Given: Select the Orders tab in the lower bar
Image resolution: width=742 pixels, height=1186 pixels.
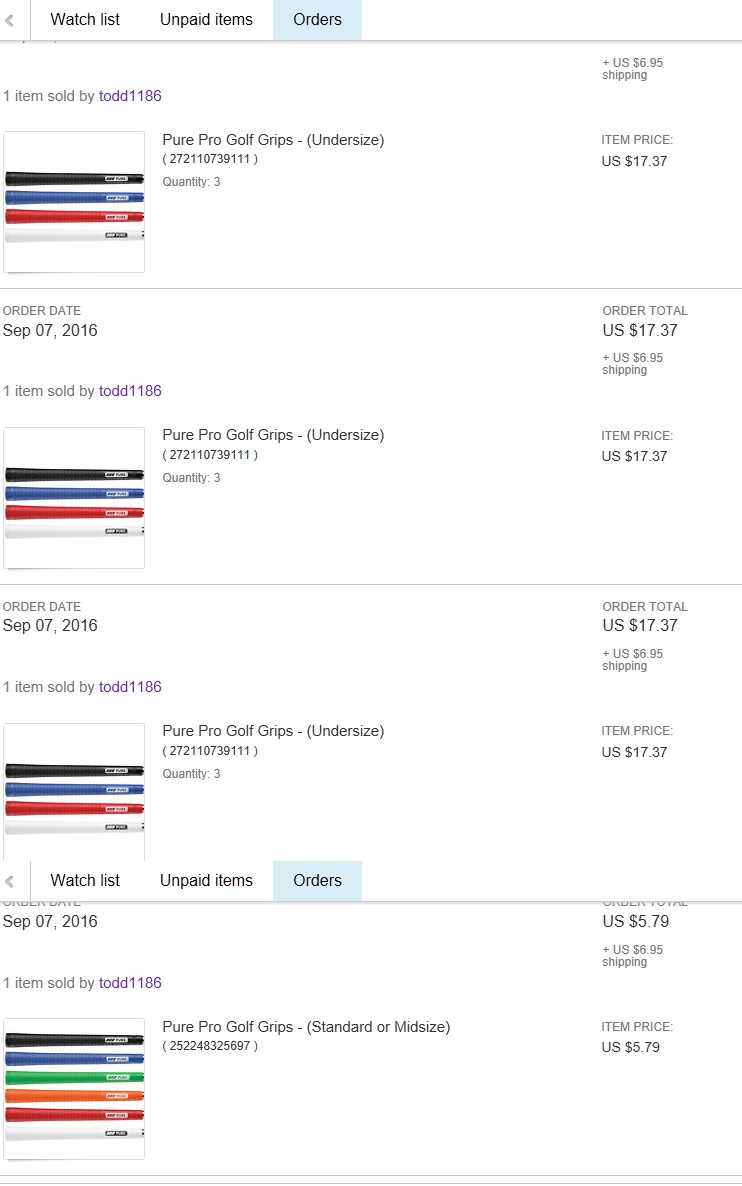Looking at the screenshot, I should click(x=317, y=881).
